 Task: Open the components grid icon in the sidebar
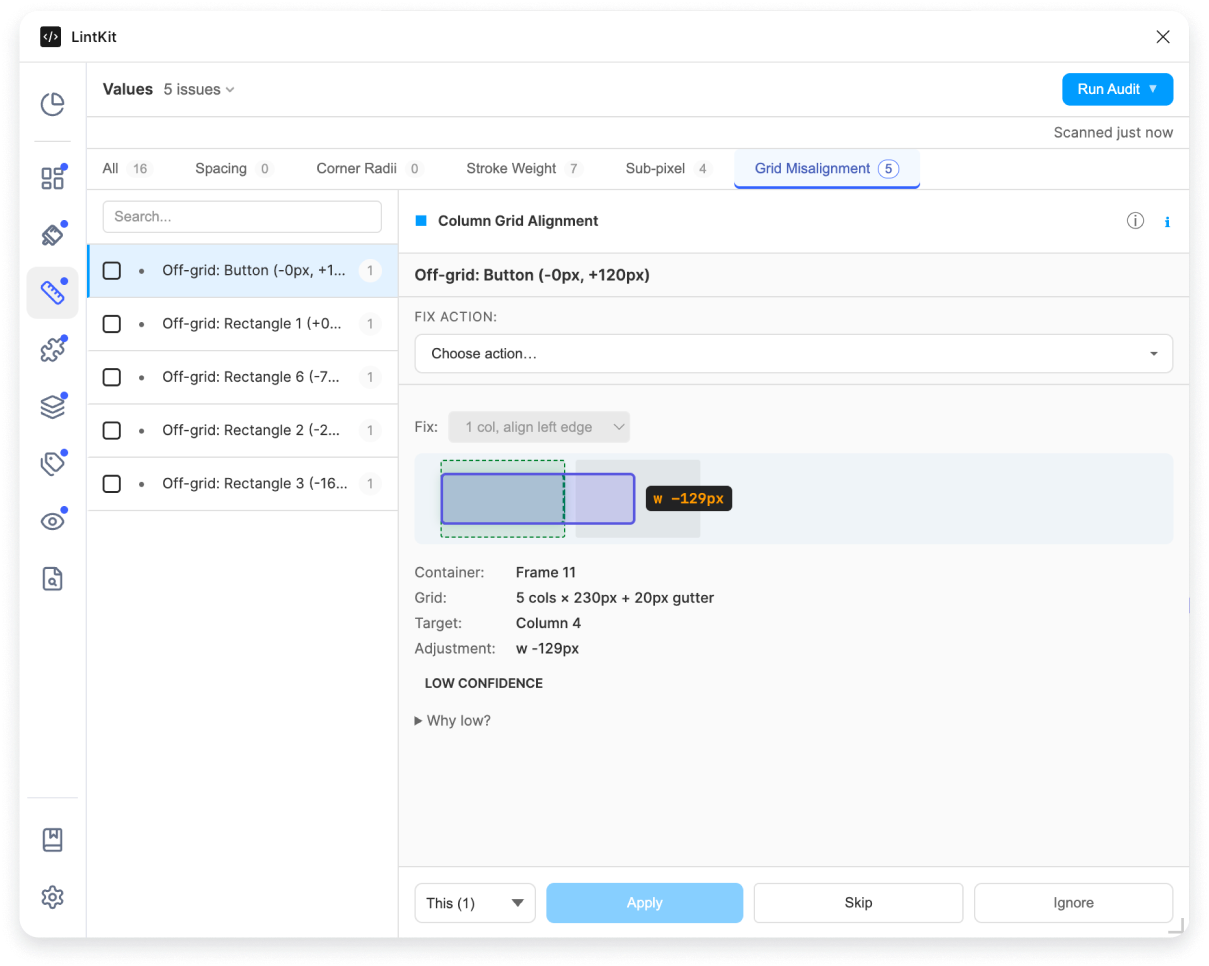pos(52,178)
